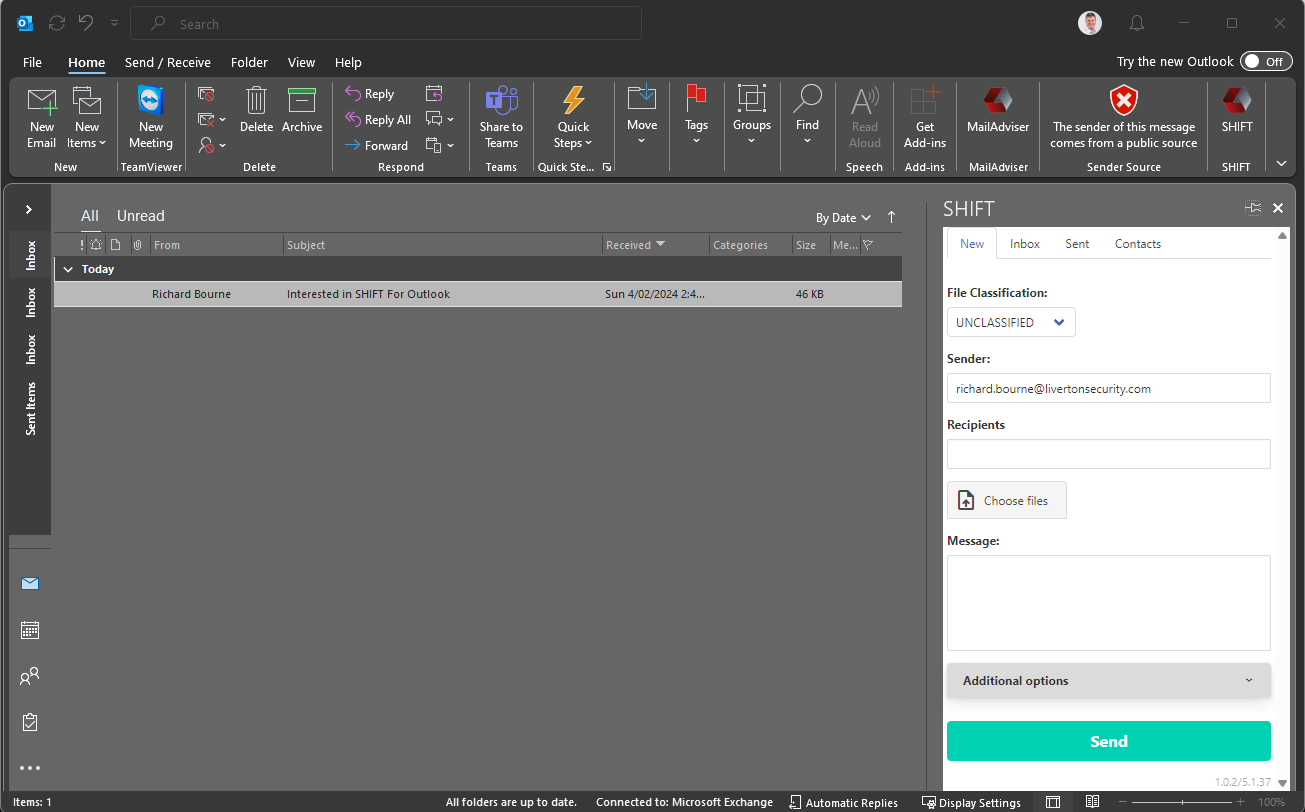
Task: Create a New Email from the ribbon
Action: point(41,118)
